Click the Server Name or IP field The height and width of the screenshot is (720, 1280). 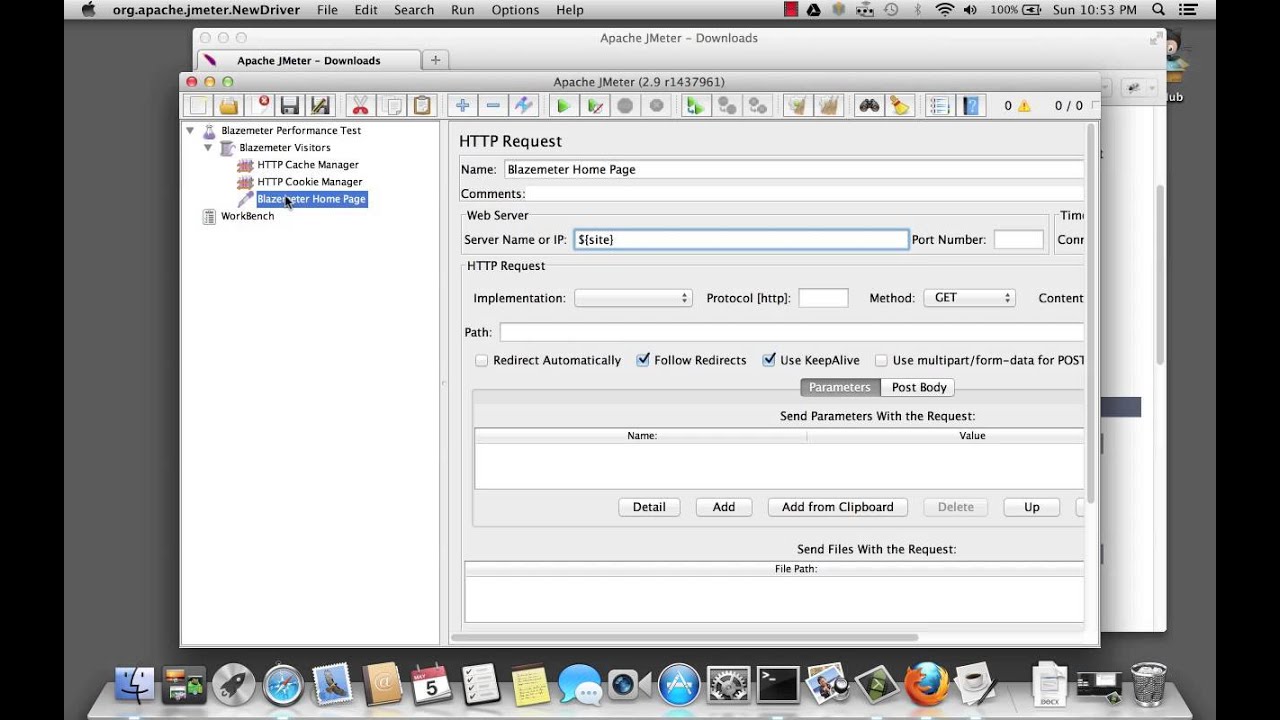pos(741,240)
